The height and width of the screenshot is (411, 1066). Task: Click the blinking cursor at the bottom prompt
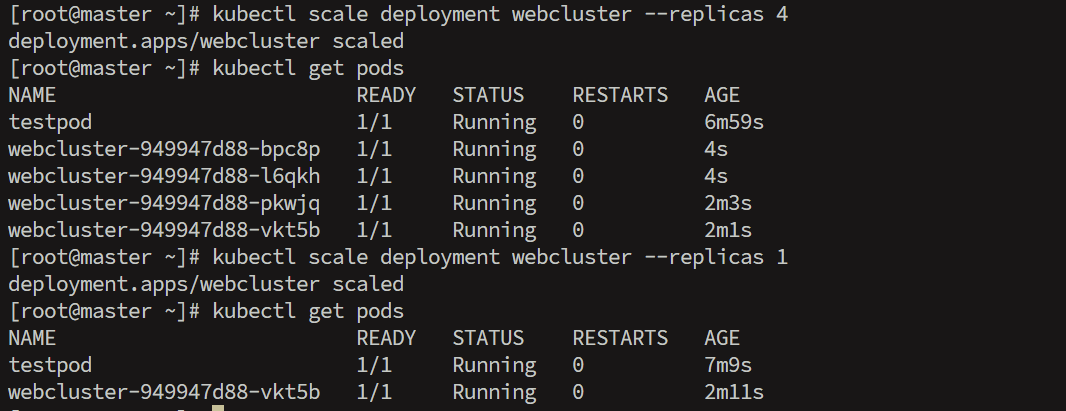[218, 408]
